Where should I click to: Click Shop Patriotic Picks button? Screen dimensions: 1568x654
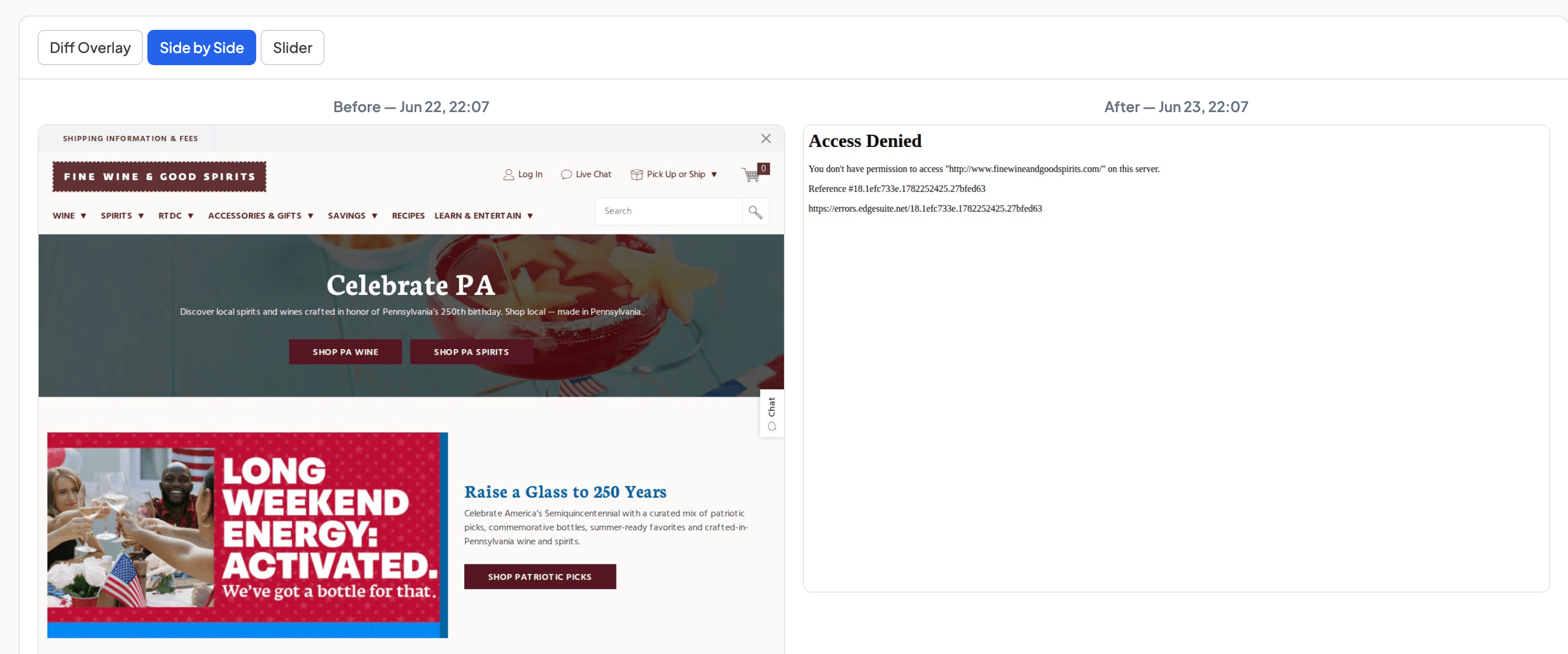point(539,577)
